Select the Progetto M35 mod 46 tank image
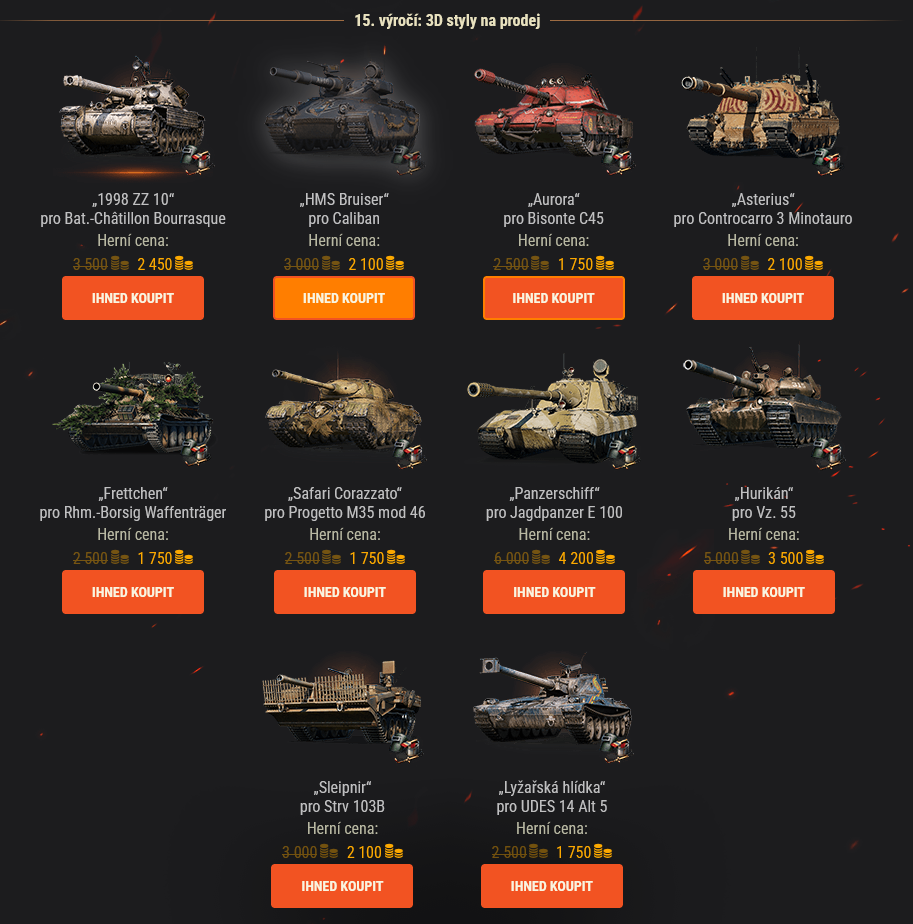The image size is (913, 924). point(345,410)
